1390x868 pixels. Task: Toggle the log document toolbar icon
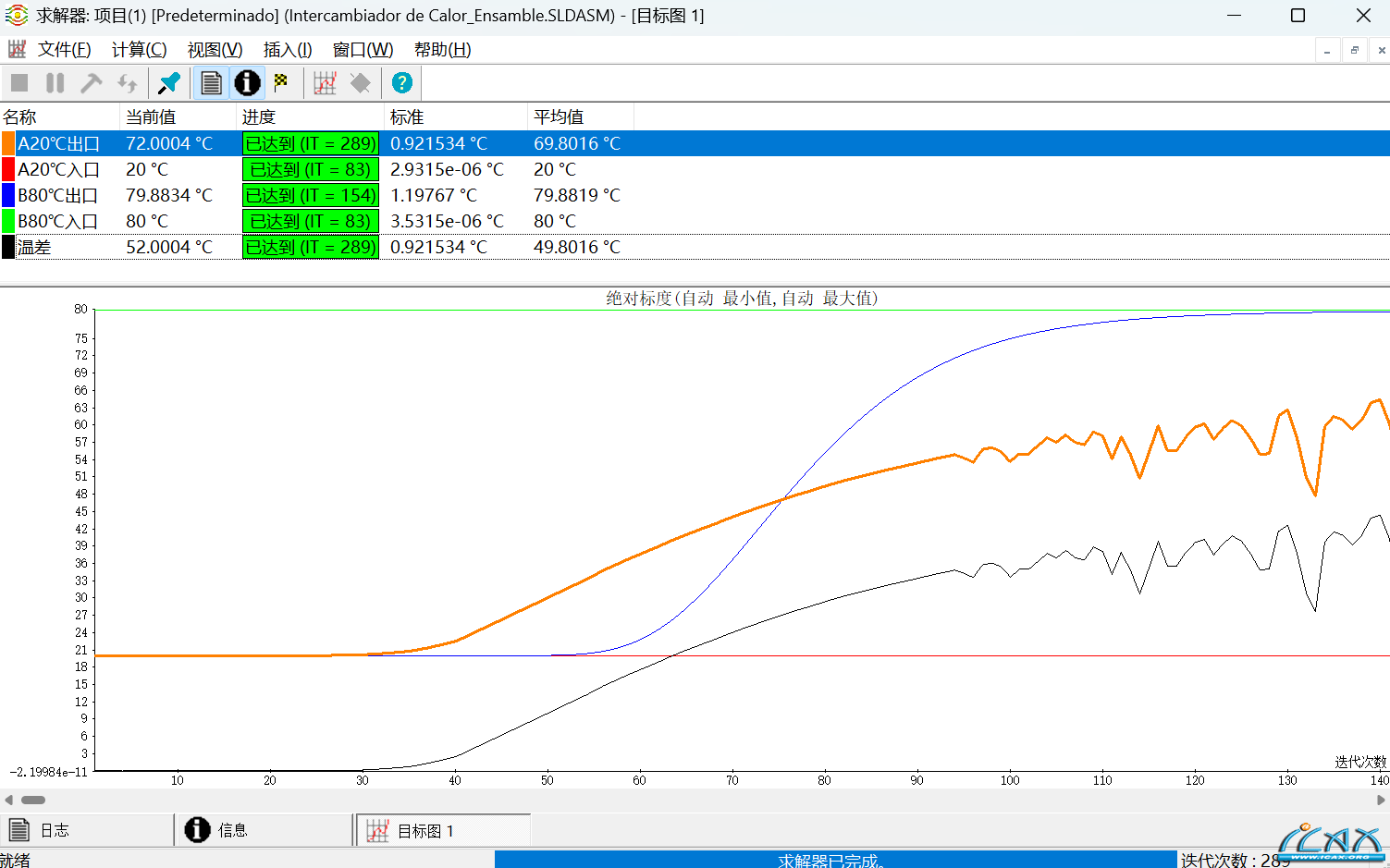tap(211, 83)
